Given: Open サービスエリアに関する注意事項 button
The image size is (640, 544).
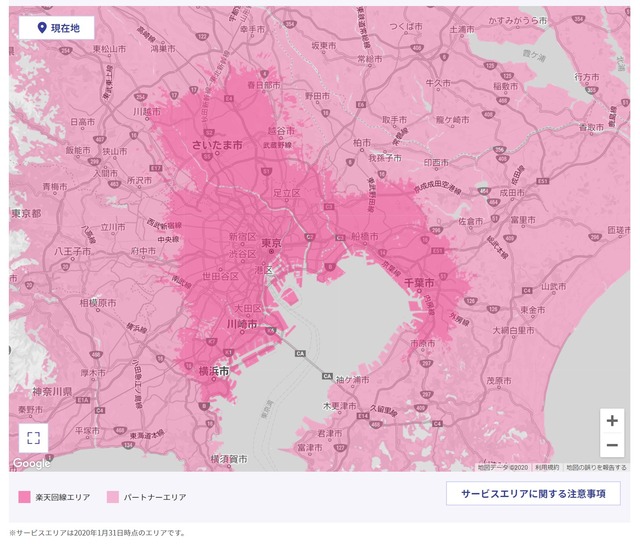Looking at the screenshot, I should (x=533, y=493).
